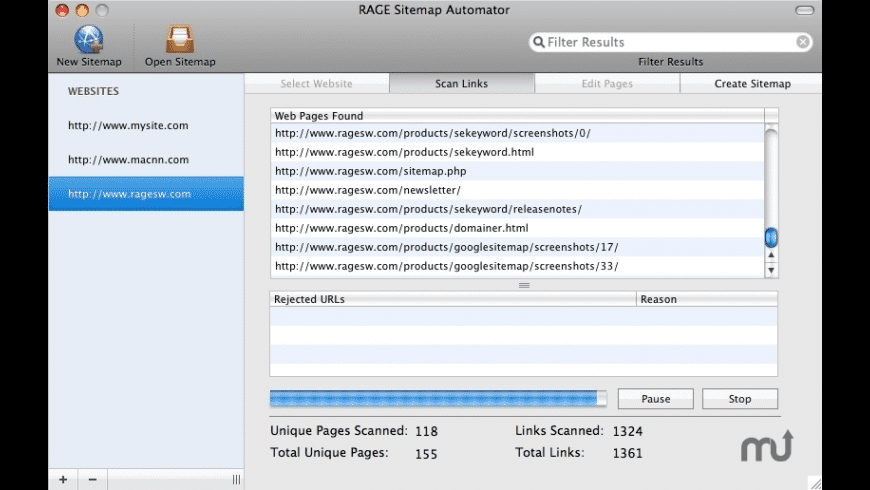Image resolution: width=870 pixels, height=490 pixels.
Task: Click the Rejected URLs column header
Action: coord(452,299)
